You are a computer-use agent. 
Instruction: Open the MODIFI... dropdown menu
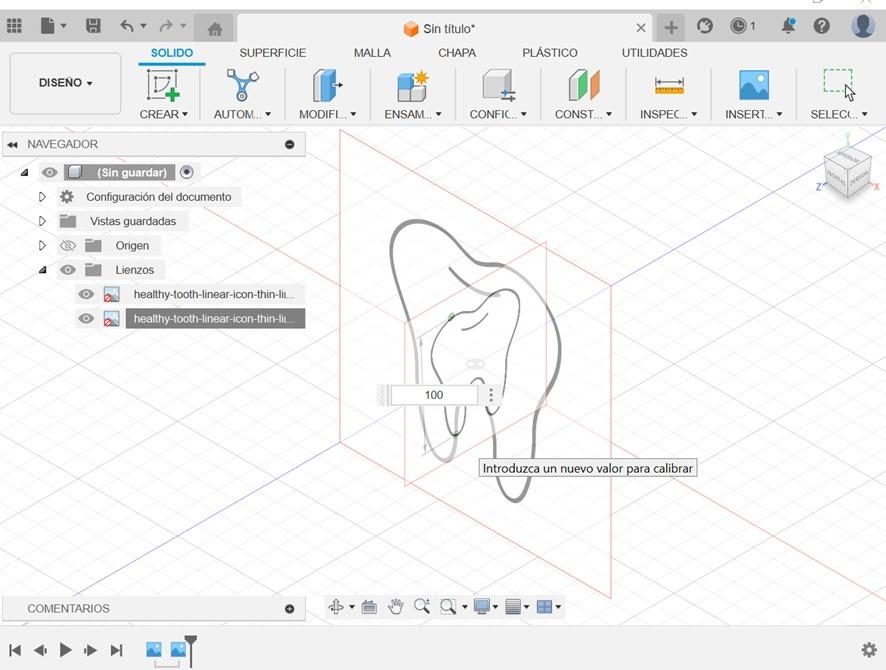click(x=328, y=114)
